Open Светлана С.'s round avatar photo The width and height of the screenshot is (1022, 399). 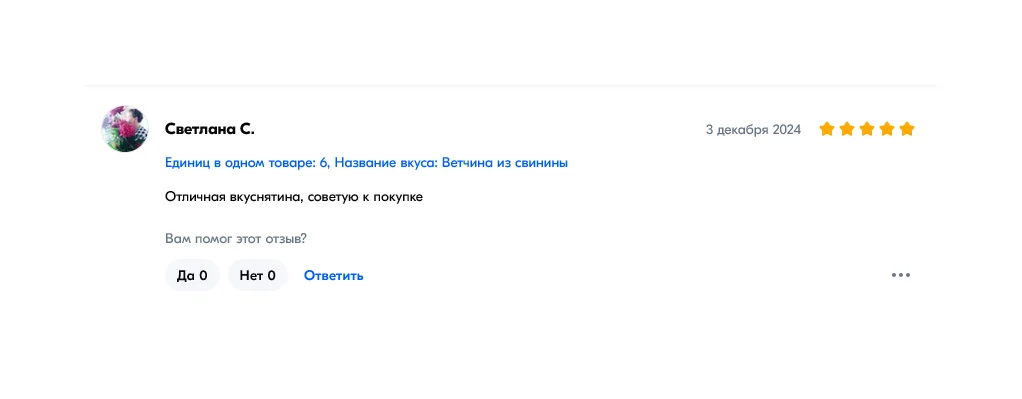125,129
